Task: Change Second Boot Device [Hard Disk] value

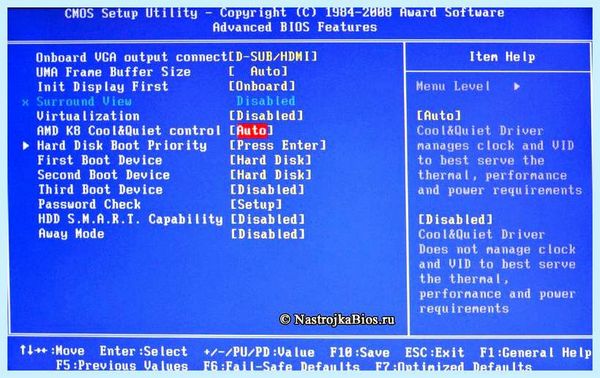Action: 271,175
